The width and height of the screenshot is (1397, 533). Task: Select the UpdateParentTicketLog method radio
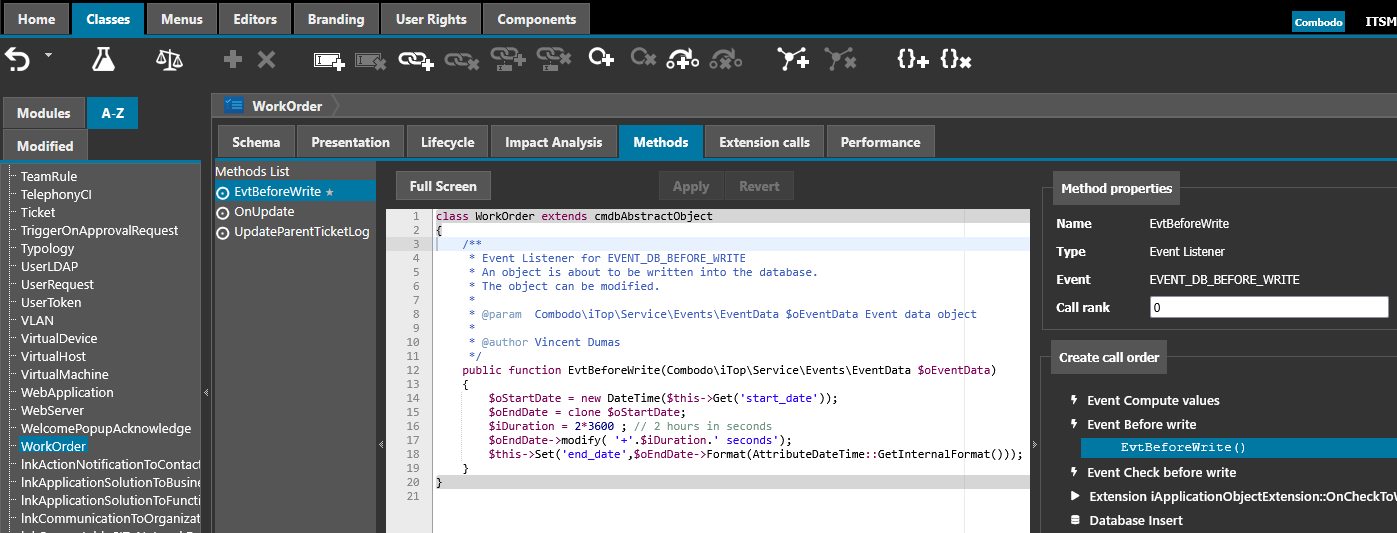[x=223, y=233]
